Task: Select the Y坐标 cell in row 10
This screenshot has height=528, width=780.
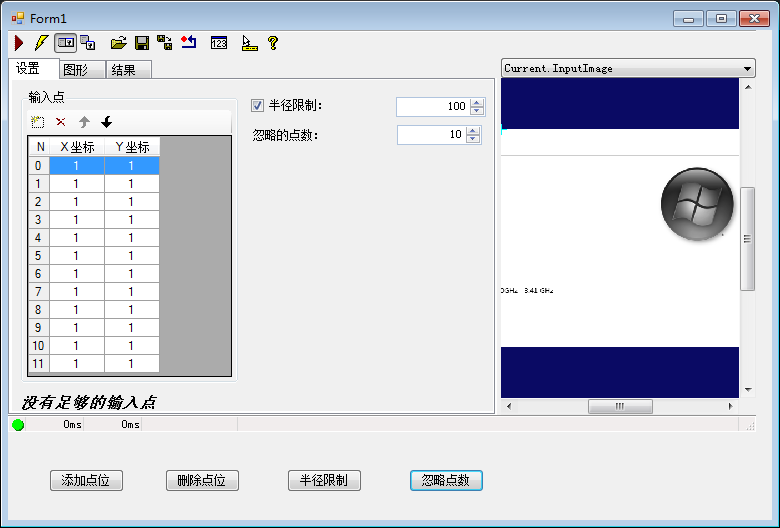Action: click(x=132, y=345)
